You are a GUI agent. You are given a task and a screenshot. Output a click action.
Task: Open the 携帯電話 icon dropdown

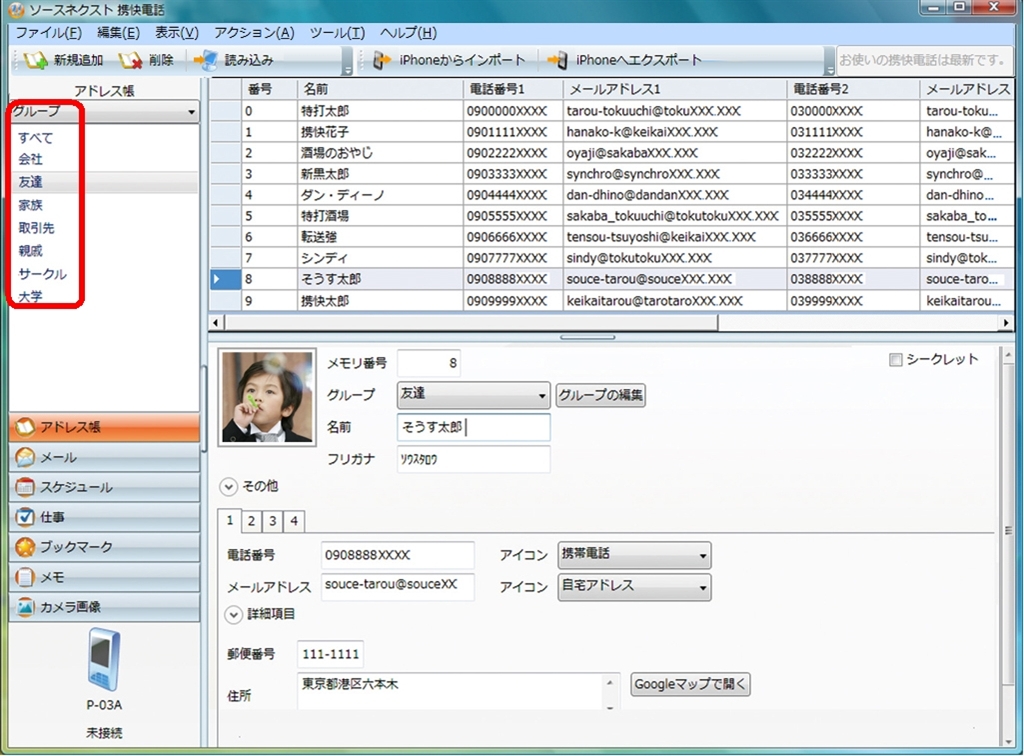pos(634,555)
